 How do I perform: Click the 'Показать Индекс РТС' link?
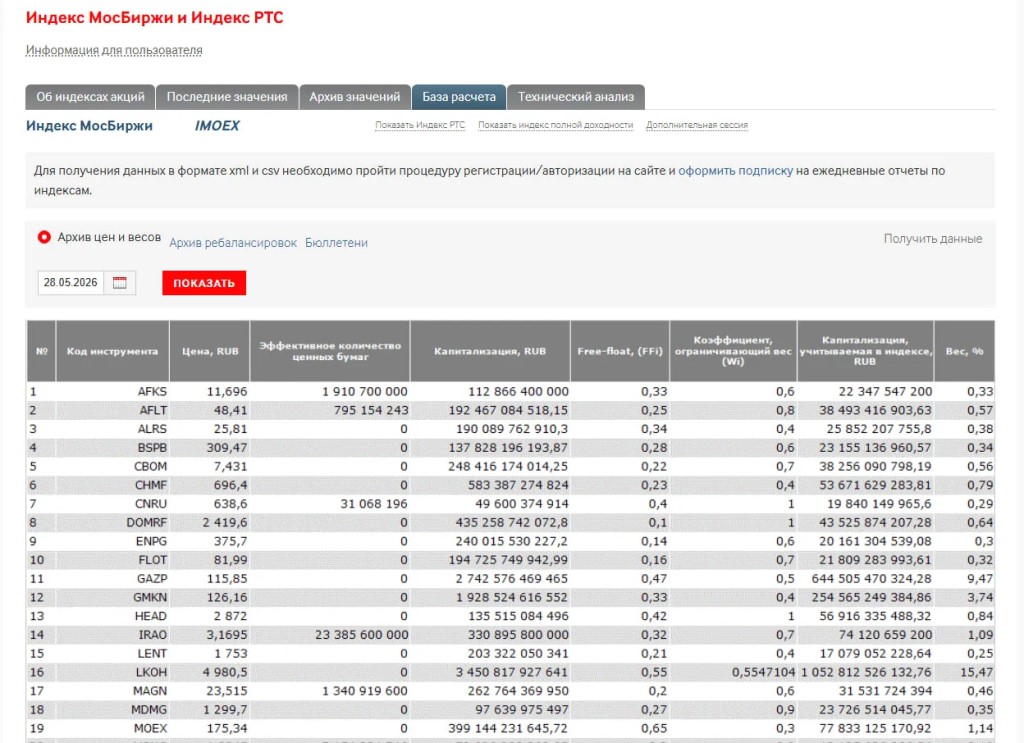coord(420,125)
